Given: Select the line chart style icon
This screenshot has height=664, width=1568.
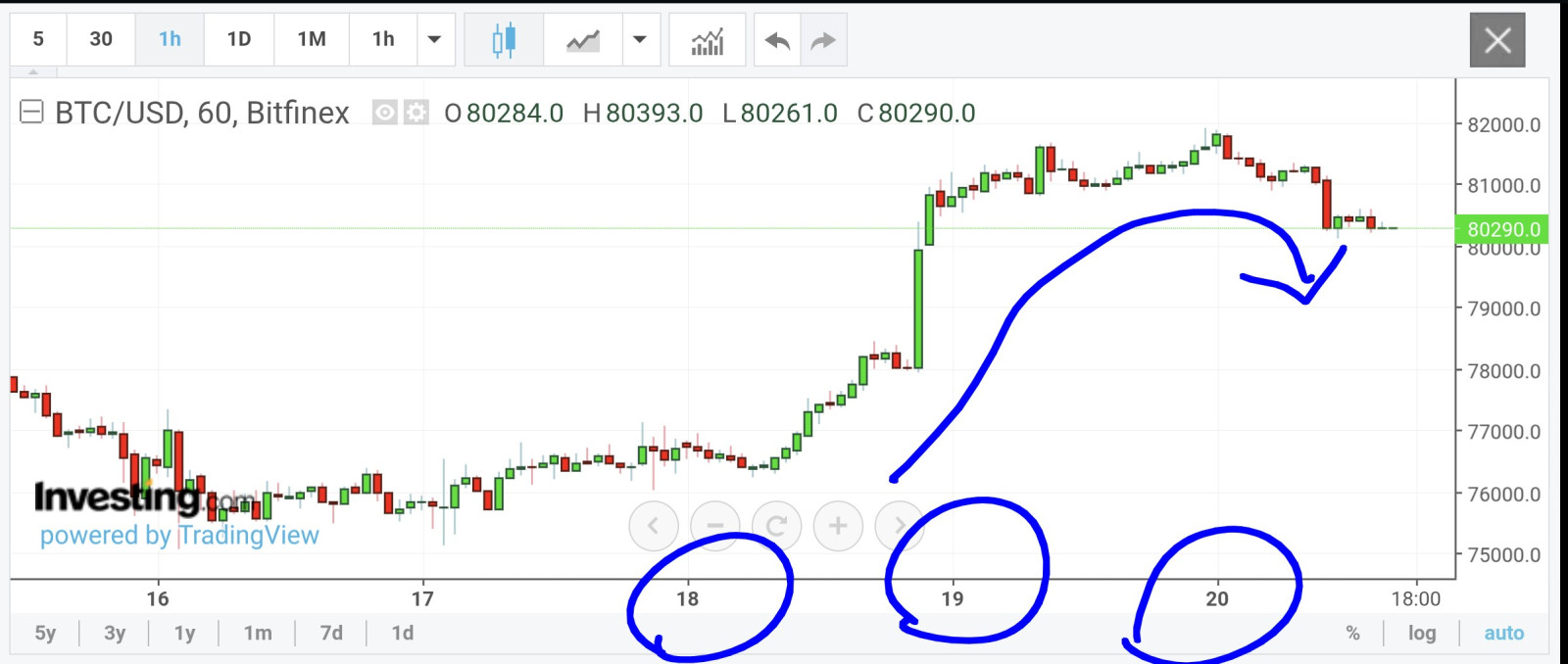Looking at the screenshot, I should tap(583, 40).
